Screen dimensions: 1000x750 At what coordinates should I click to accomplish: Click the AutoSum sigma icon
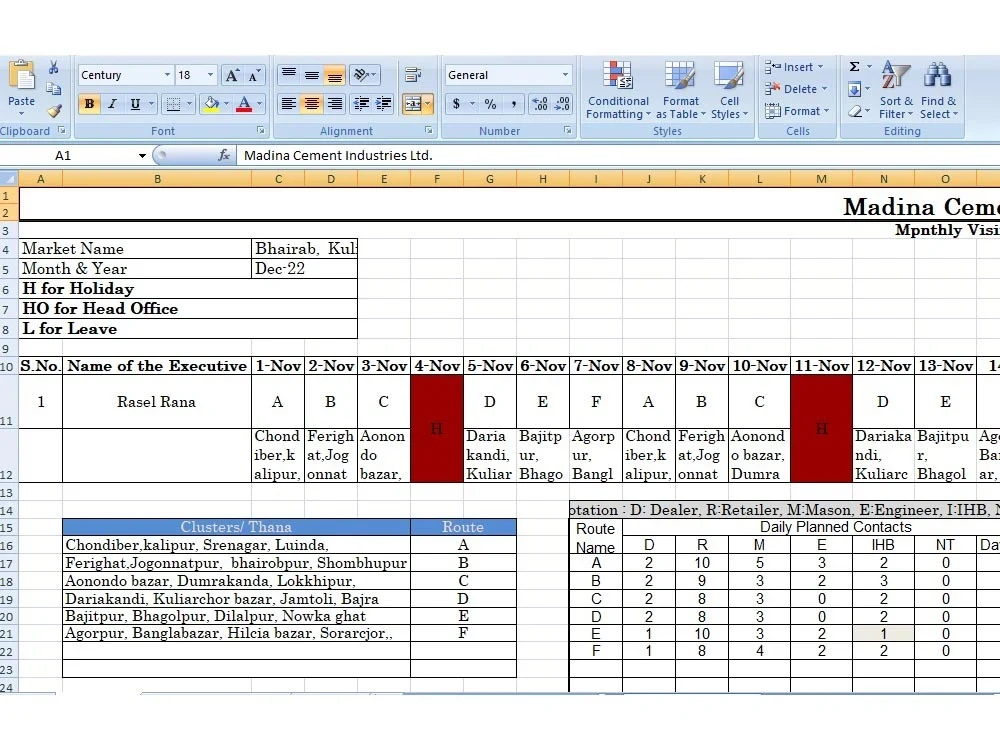point(855,67)
